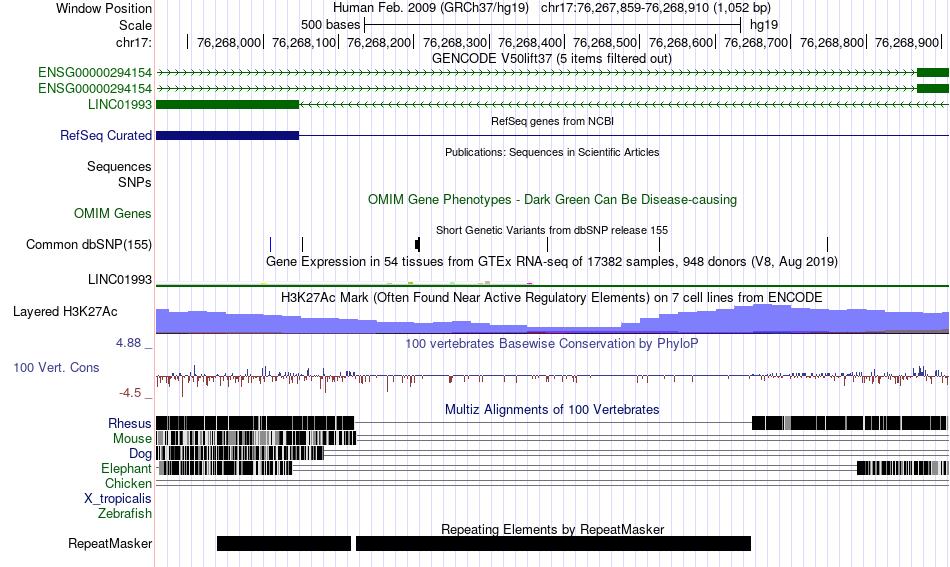Viewport: 950px width, 567px height.
Task: Click the 500 bases scale bar
Action: [x=552, y=25]
